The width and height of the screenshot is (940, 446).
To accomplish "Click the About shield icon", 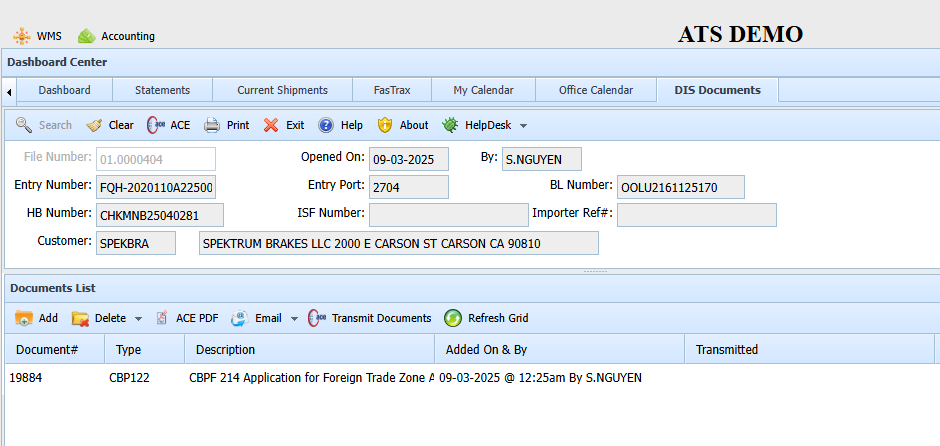I will (x=385, y=125).
